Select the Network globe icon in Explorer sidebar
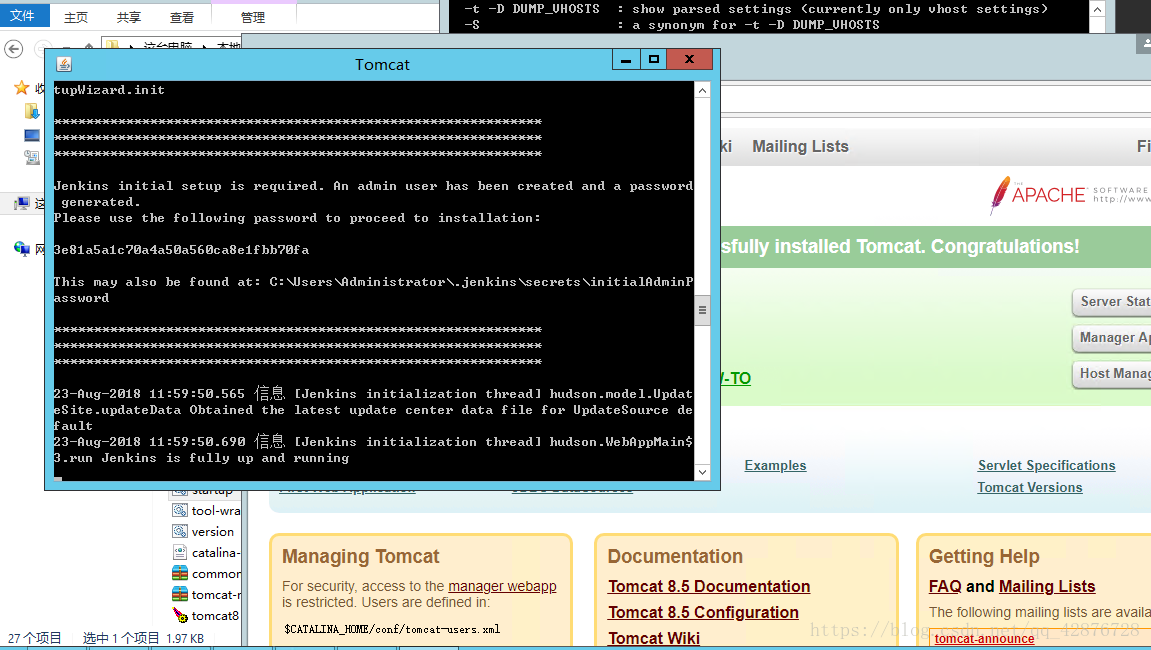This screenshot has height=650, width=1151. pos(22,249)
